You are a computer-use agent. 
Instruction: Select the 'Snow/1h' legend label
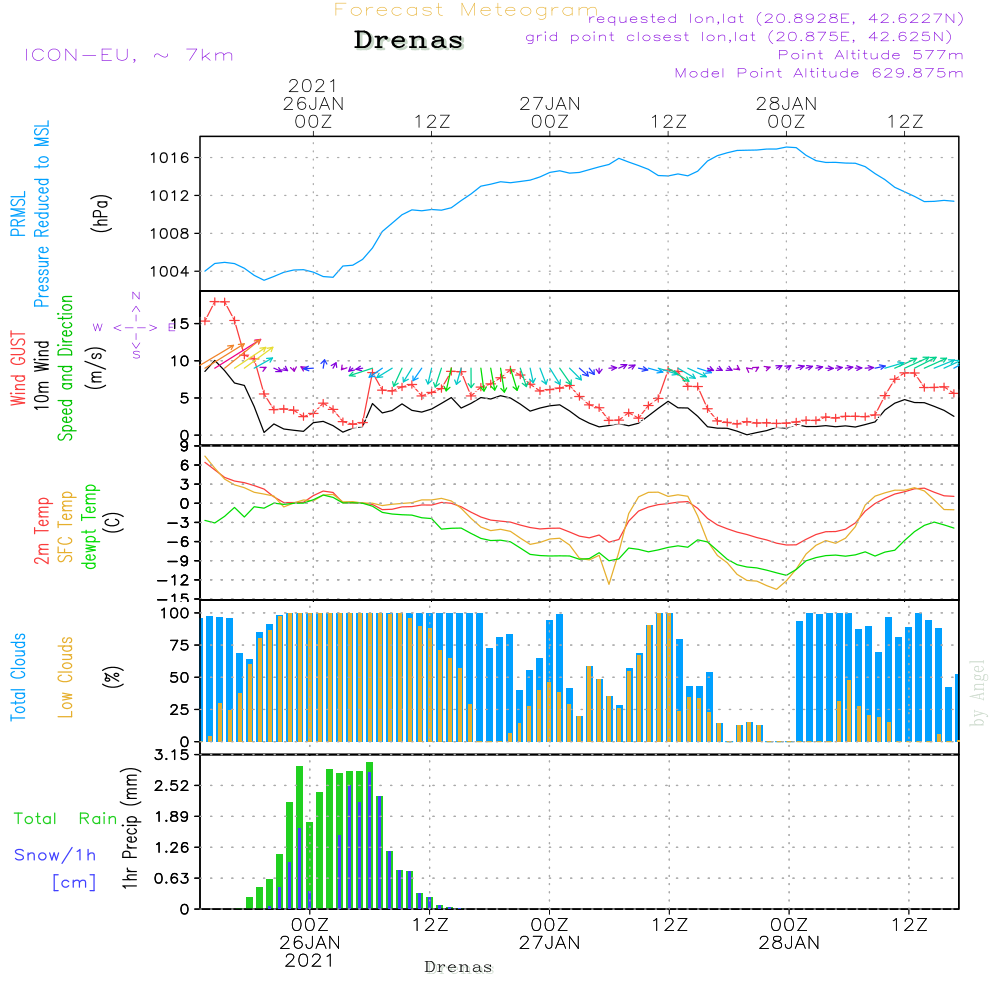[56, 855]
